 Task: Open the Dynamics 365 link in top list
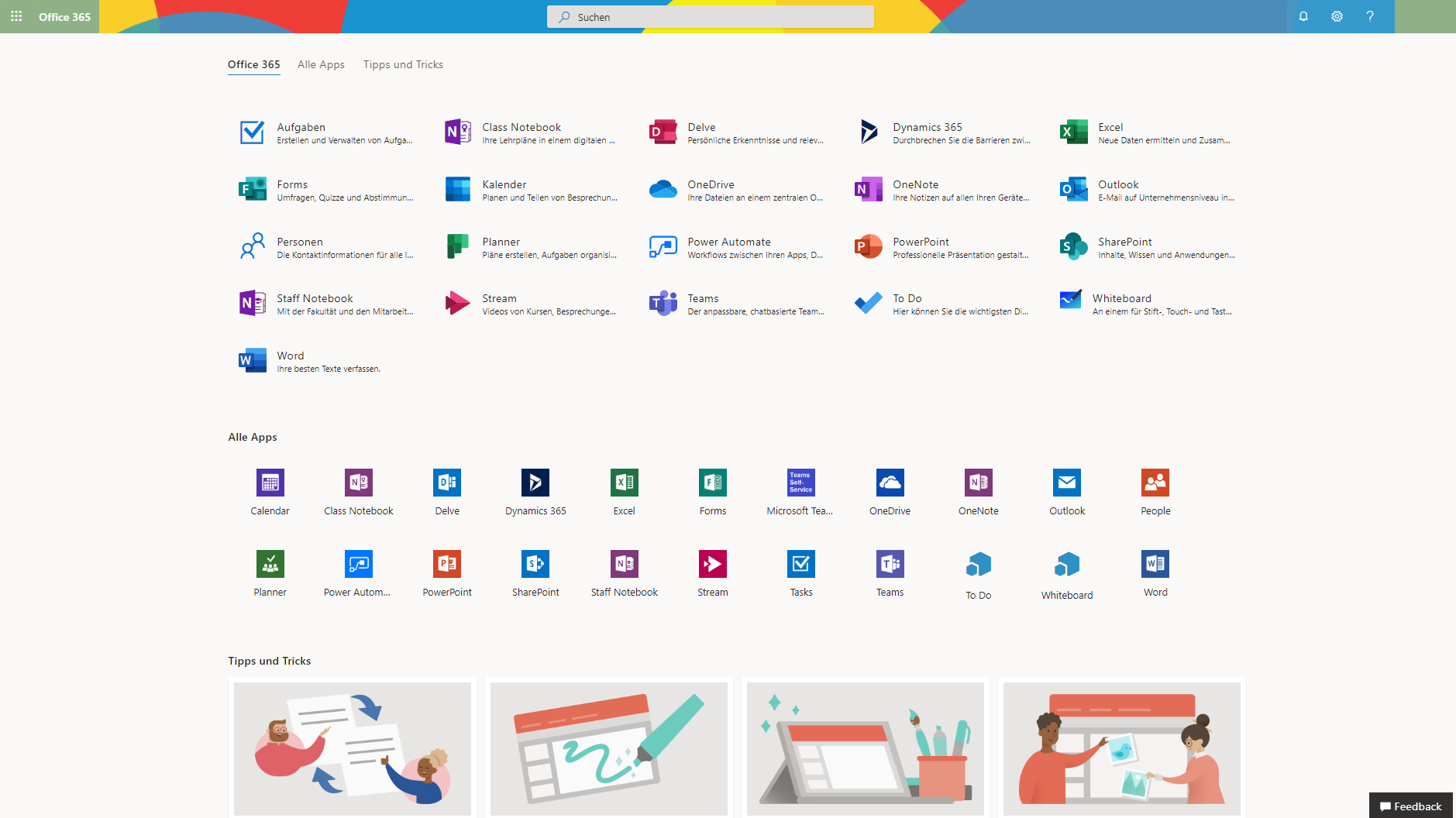[927, 127]
